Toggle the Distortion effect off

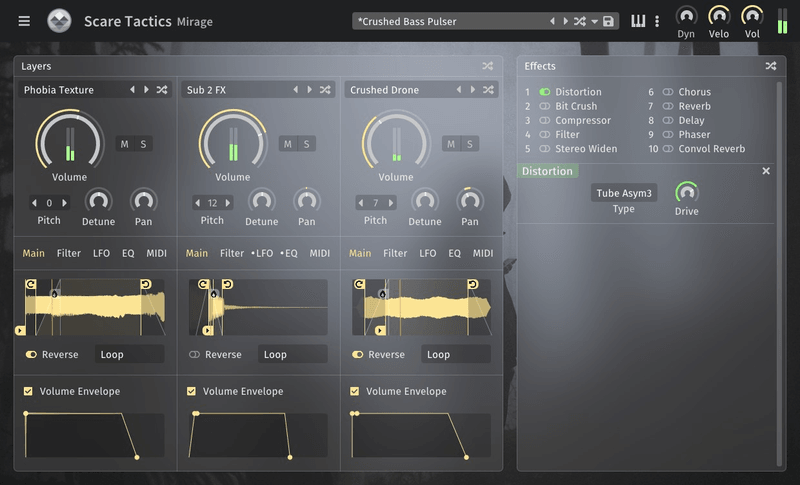[x=545, y=92]
